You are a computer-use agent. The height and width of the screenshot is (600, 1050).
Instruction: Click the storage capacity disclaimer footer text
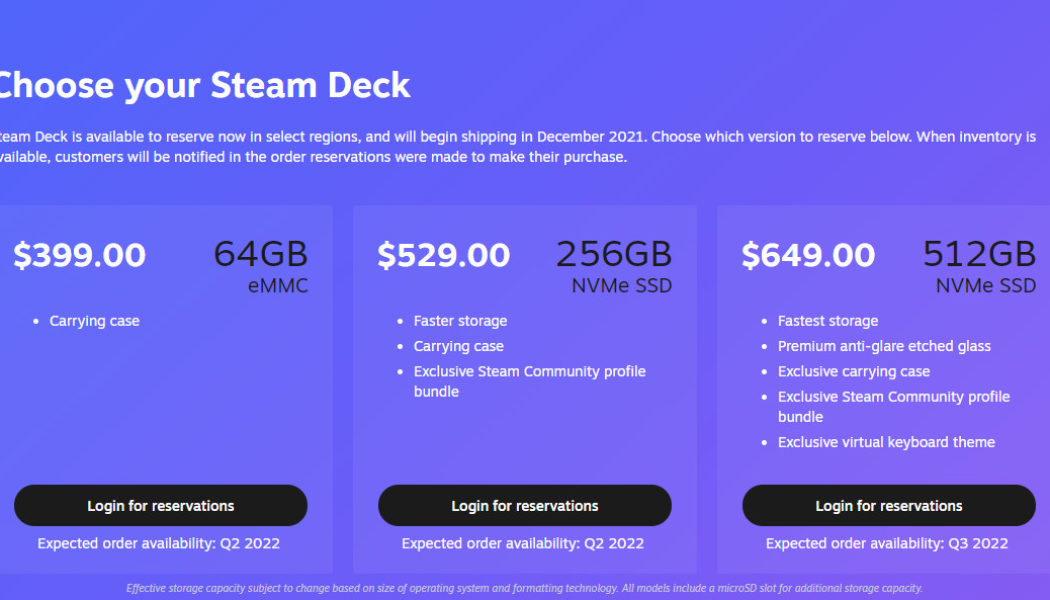[525, 588]
